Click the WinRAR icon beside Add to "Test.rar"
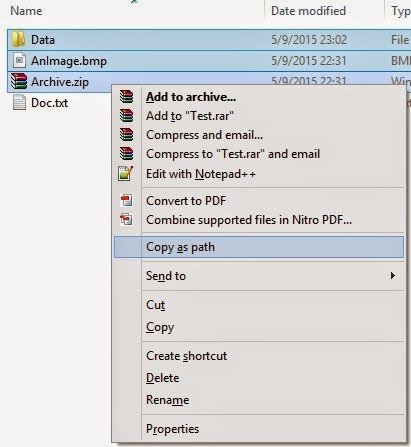 pos(127,116)
